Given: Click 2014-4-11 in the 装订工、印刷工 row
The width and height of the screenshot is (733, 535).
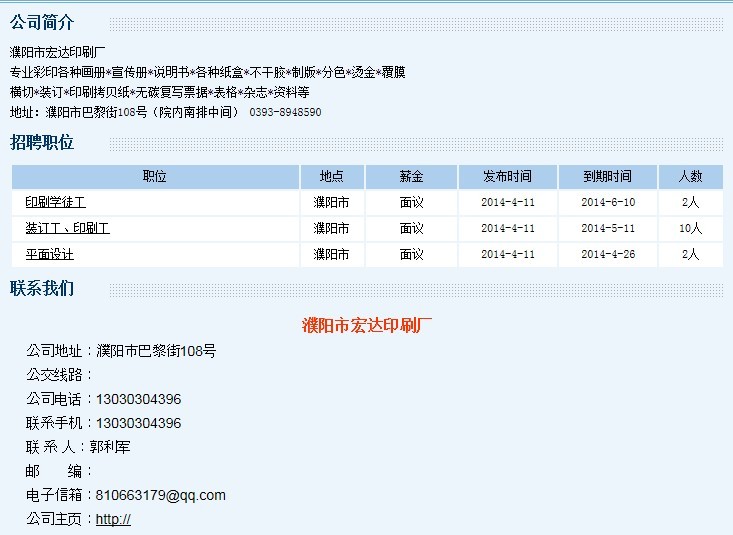Looking at the screenshot, I should [508, 228].
